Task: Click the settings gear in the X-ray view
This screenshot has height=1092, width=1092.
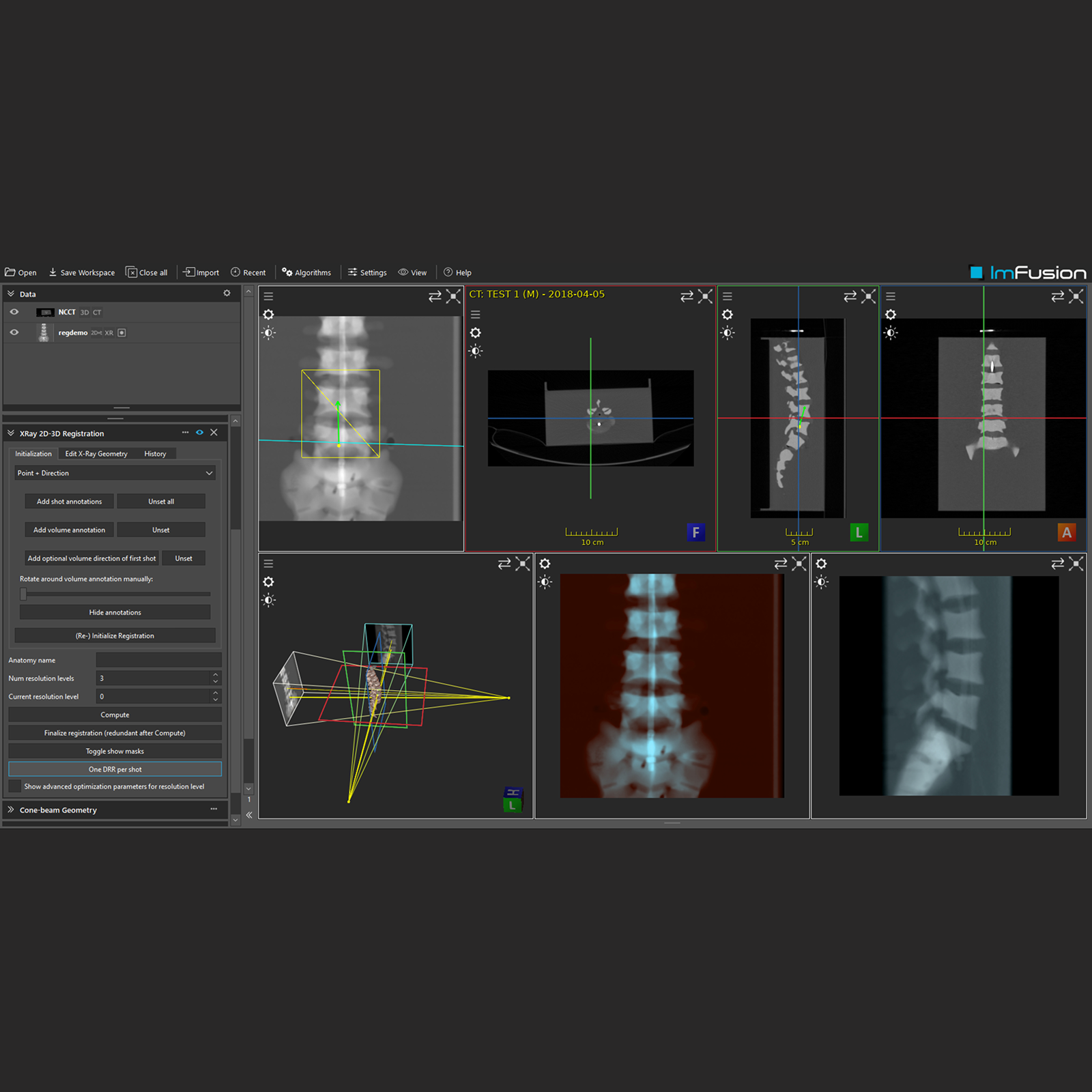Action: tap(268, 315)
